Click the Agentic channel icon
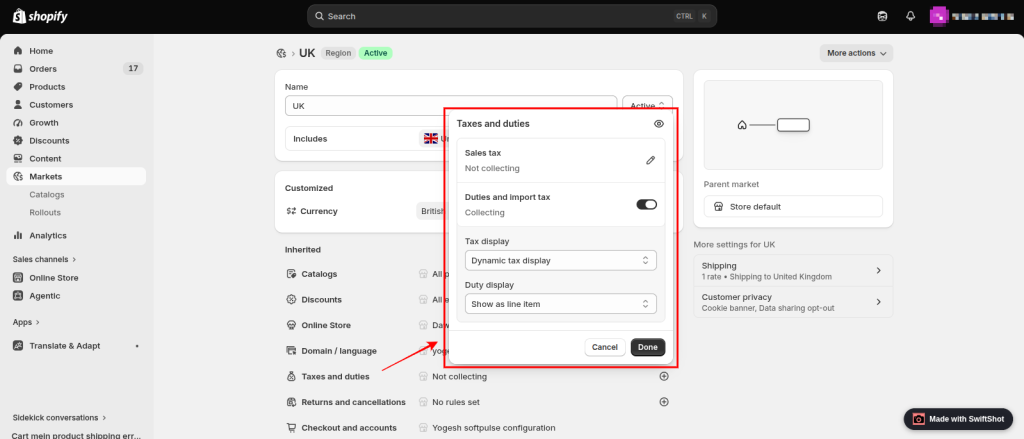This screenshot has height=439, width=1024. click(x=18, y=296)
